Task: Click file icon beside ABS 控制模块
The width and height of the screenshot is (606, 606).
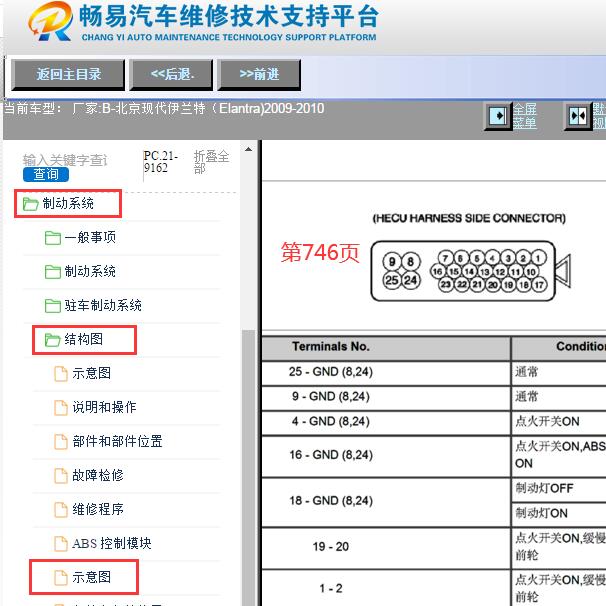Action: 61,543
